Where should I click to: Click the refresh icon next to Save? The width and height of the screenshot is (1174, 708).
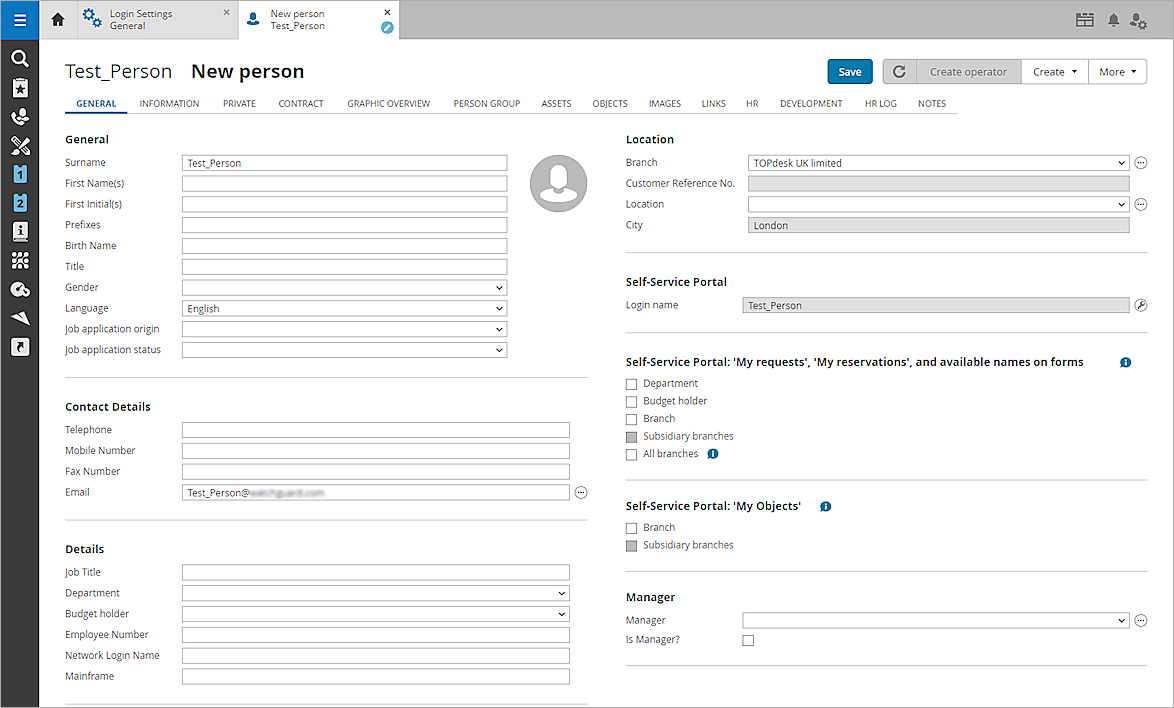(x=898, y=71)
